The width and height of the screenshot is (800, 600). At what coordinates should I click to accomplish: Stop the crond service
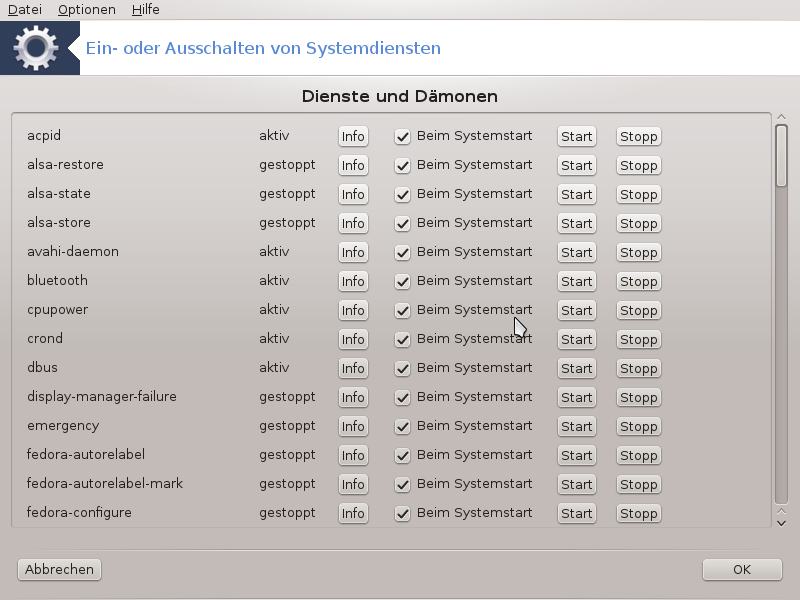point(638,339)
